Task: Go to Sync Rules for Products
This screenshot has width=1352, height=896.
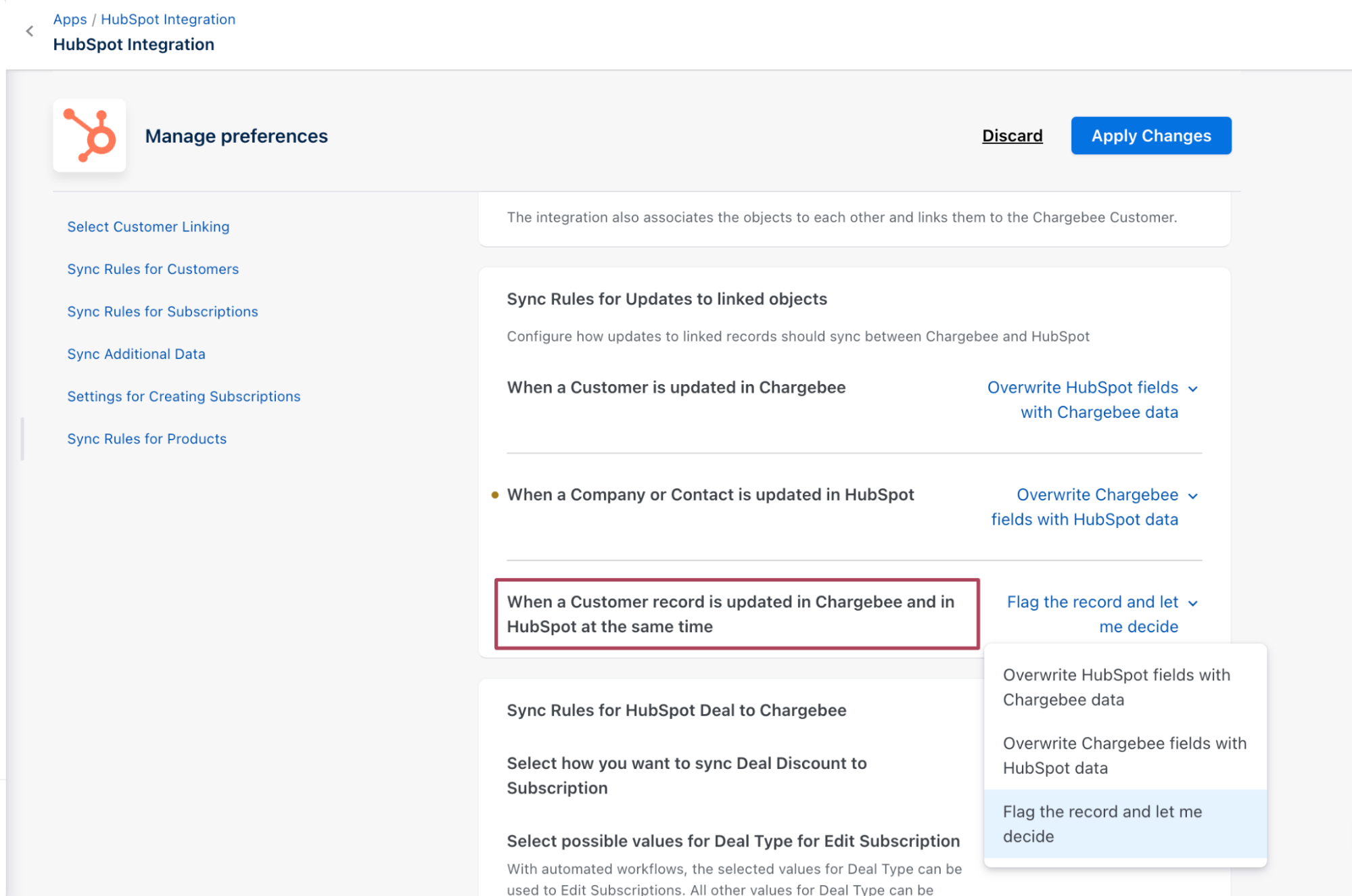Action: click(x=147, y=439)
